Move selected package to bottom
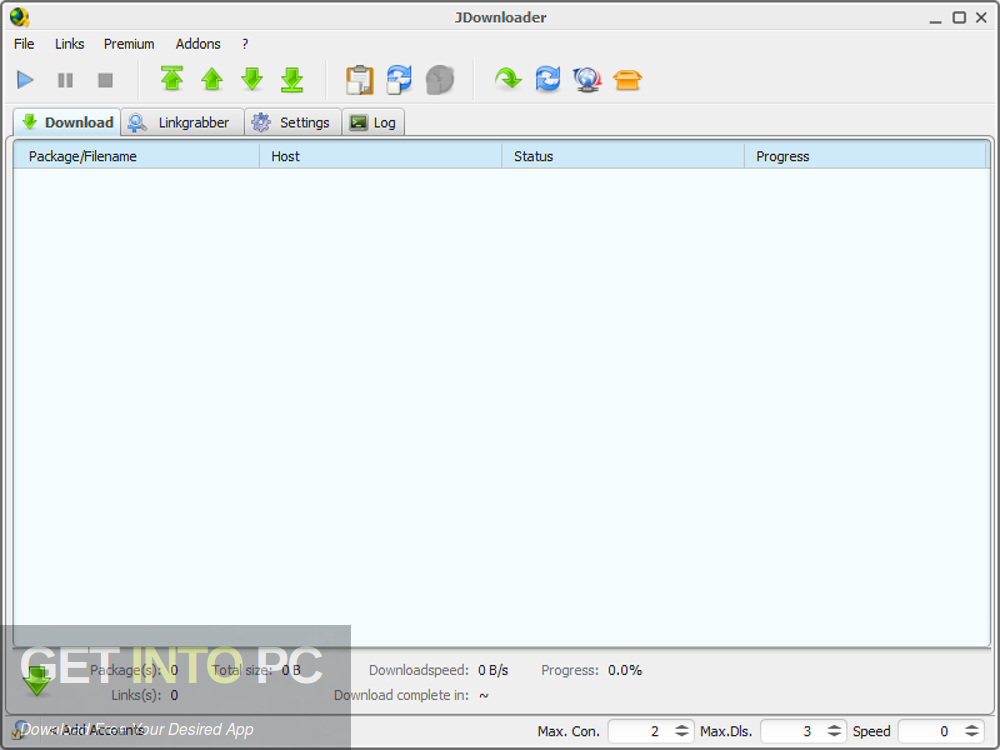Viewport: 1000px width, 750px height. point(292,80)
